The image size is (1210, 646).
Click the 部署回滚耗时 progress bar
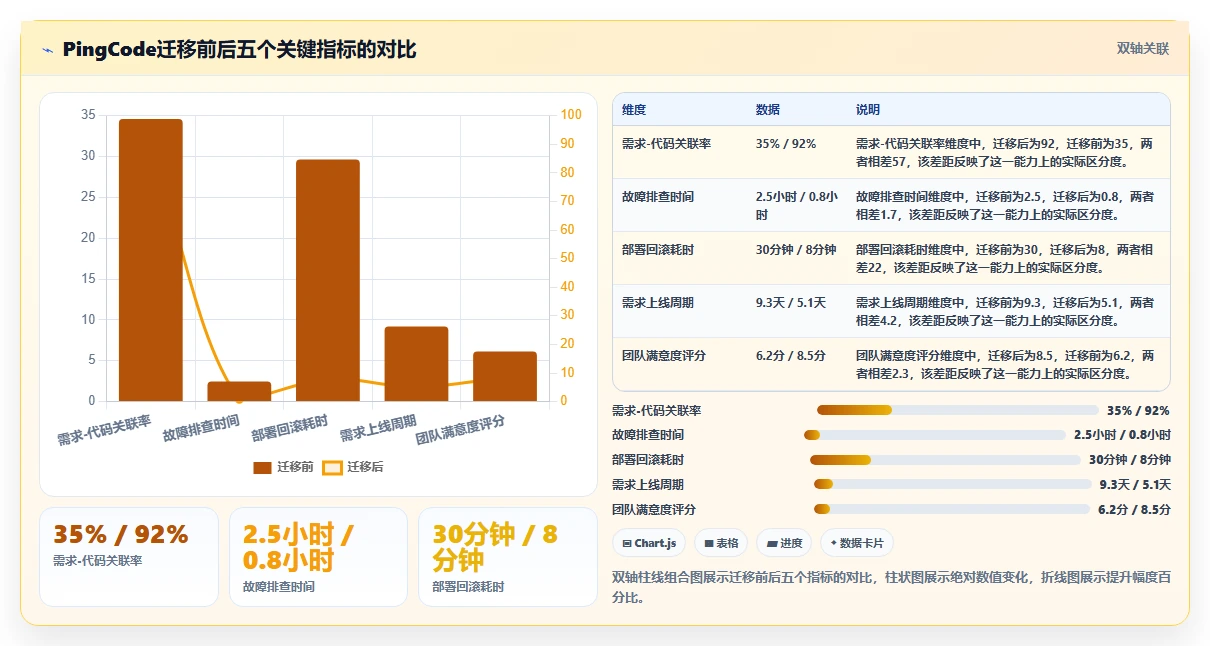[945, 460]
